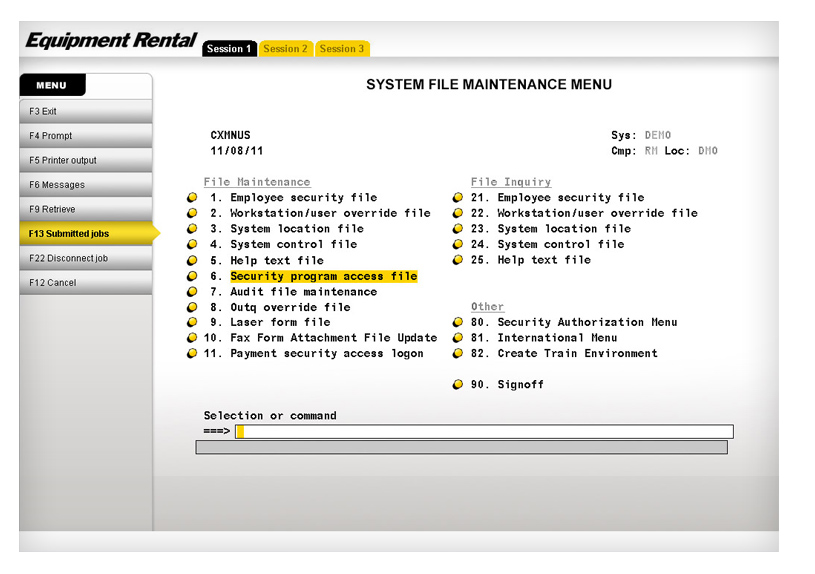
Task: Click the 'Other' section heading
Action: [x=488, y=307]
